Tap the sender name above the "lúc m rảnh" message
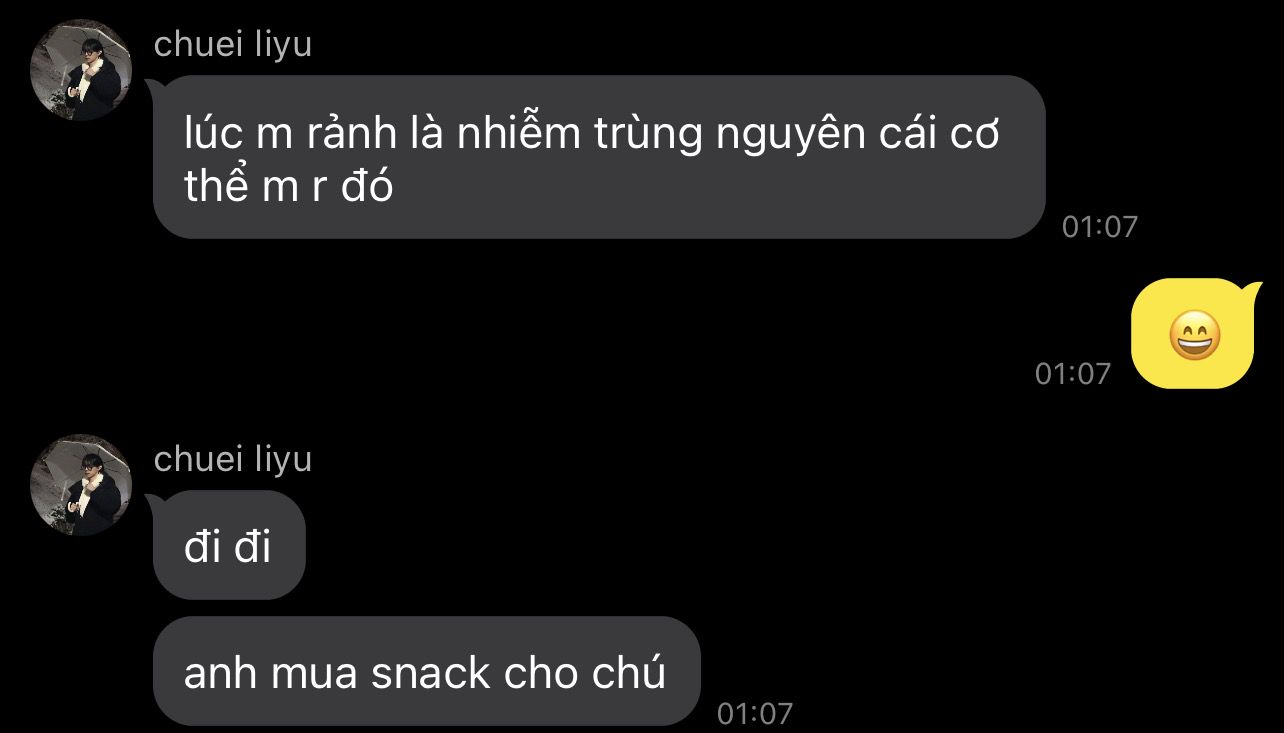The height and width of the screenshot is (733, 1284). tap(233, 44)
